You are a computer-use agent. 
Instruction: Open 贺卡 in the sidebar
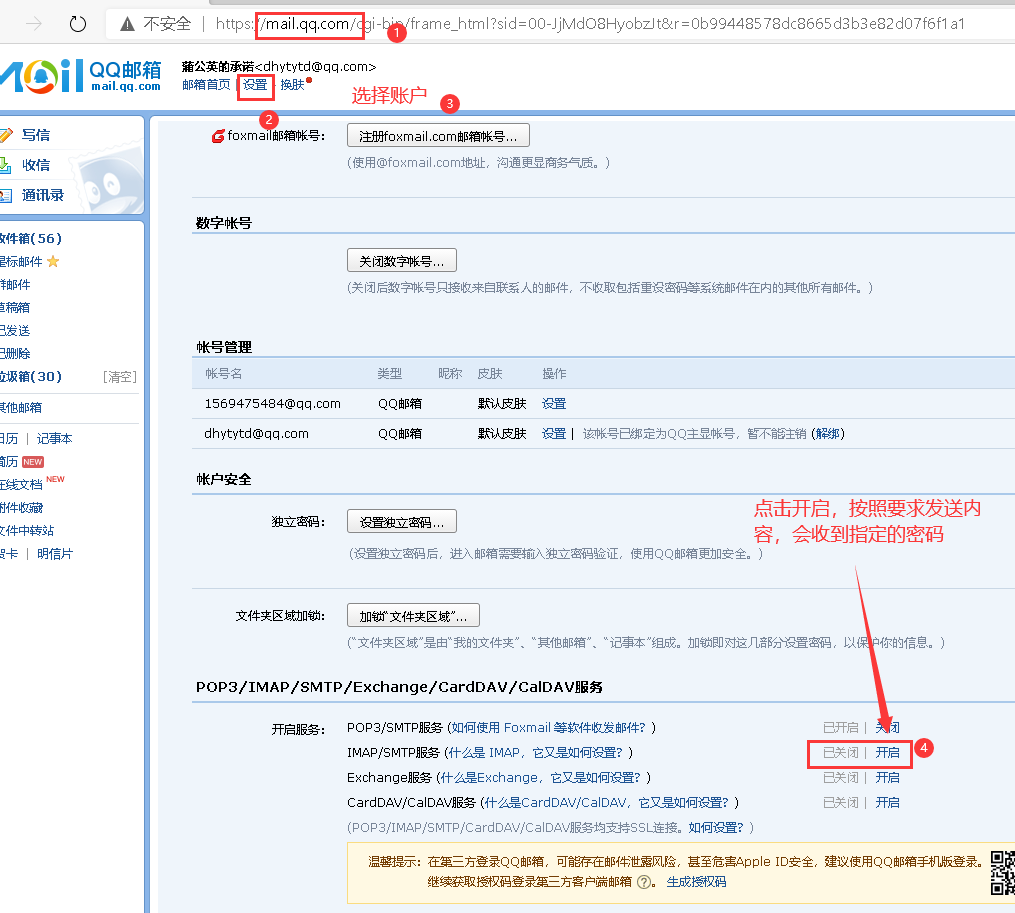click(9, 554)
